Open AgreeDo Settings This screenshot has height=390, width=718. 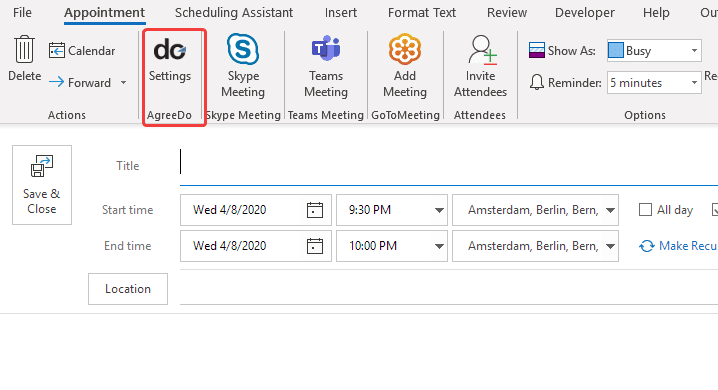point(170,60)
